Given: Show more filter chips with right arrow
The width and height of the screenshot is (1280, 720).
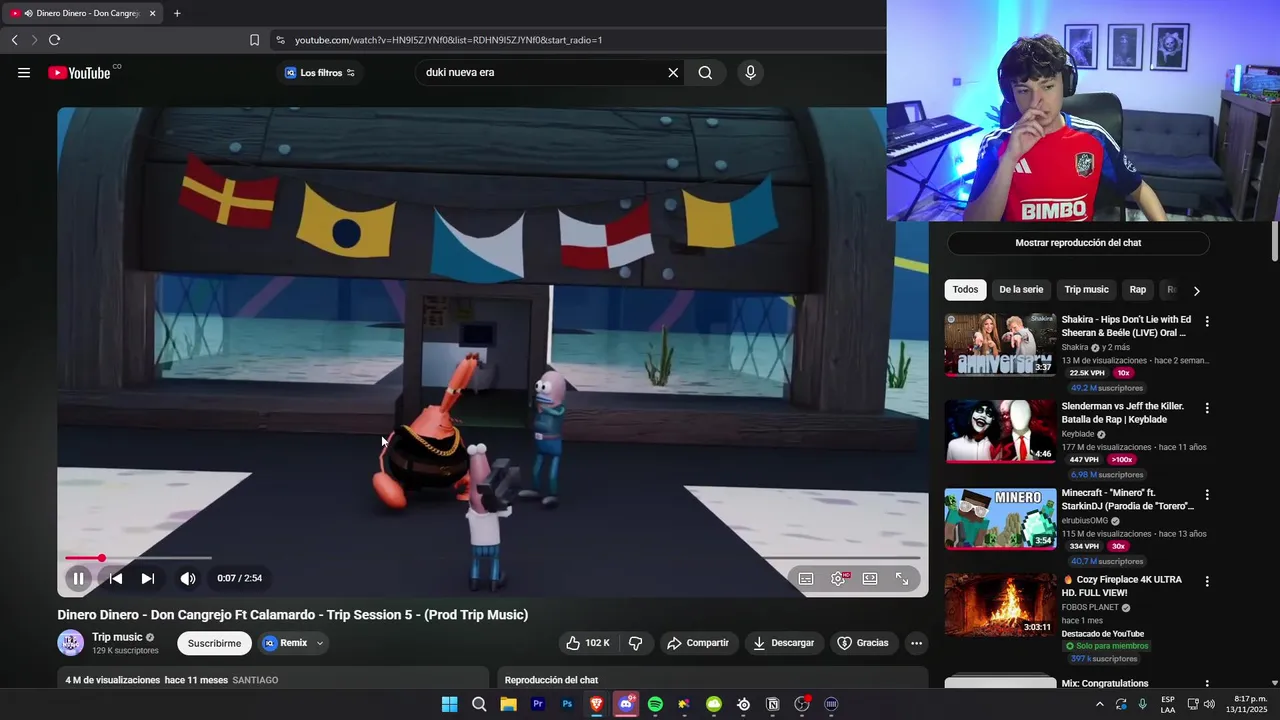Looking at the screenshot, I should (x=1196, y=291).
